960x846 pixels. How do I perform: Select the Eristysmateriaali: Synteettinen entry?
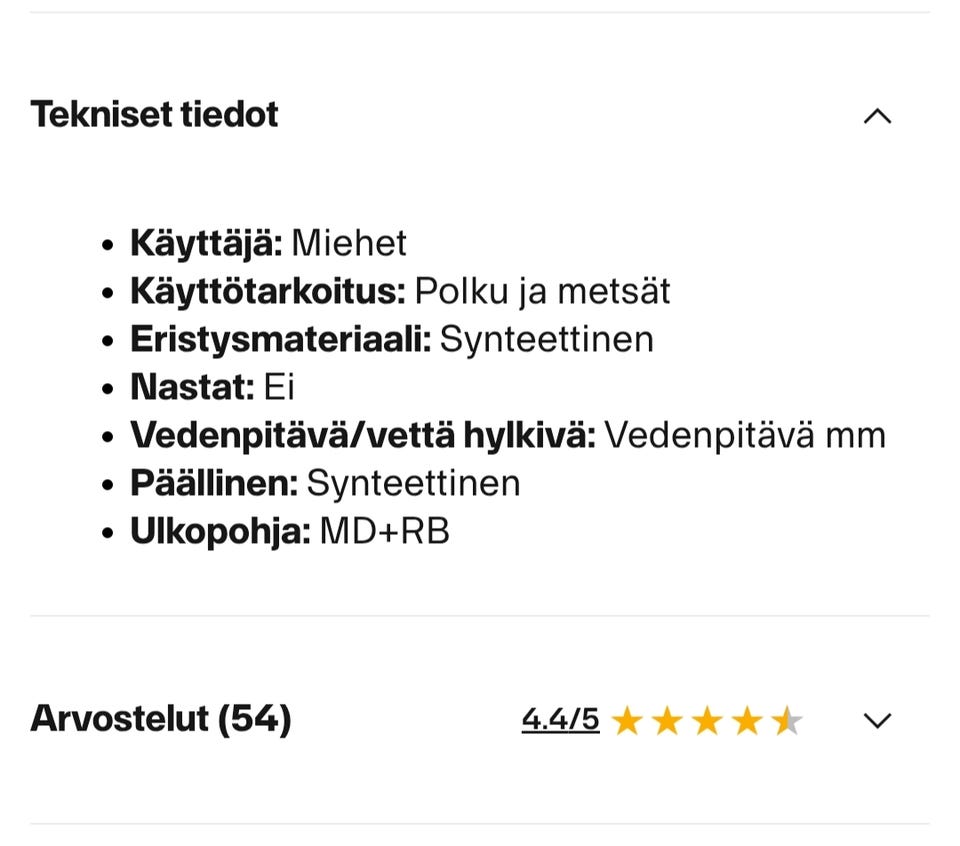coord(392,337)
